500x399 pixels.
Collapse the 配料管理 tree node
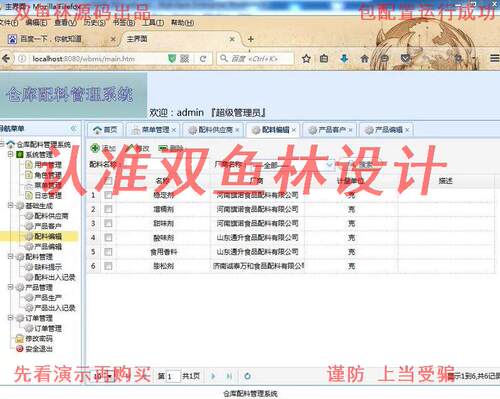click(10, 256)
